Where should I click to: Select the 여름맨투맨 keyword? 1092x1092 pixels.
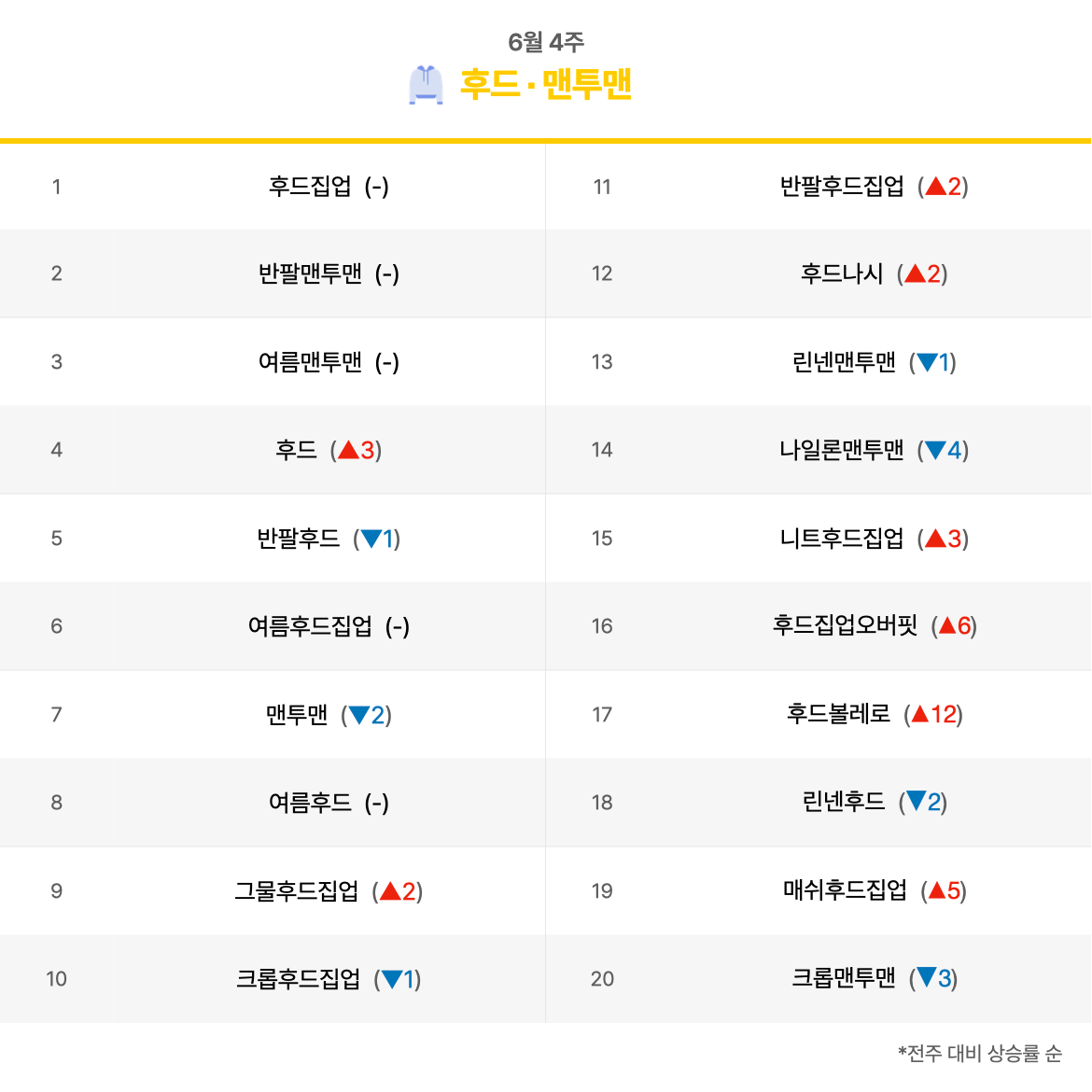(310, 361)
